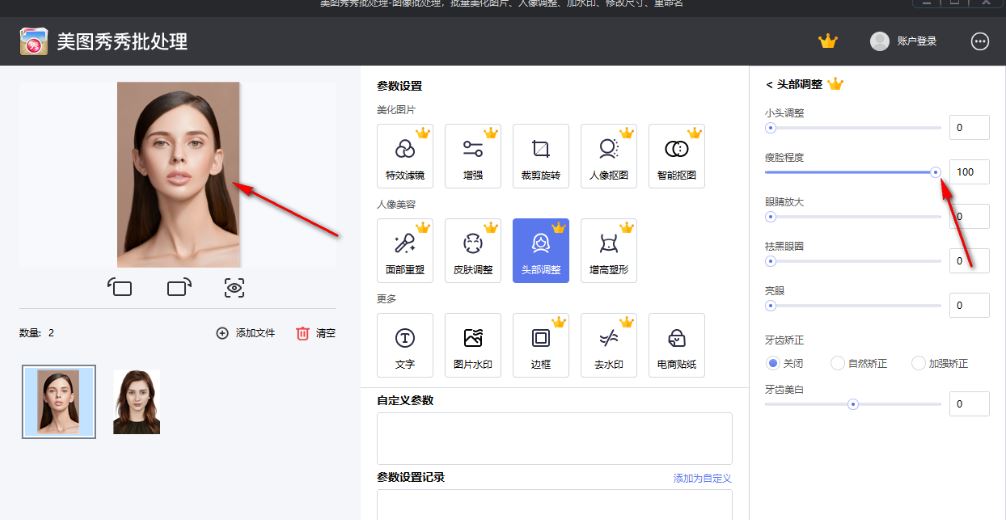Screen dimensions: 1006x520
Task: Select the 面部重塑 face reshape tool
Action: (405, 250)
